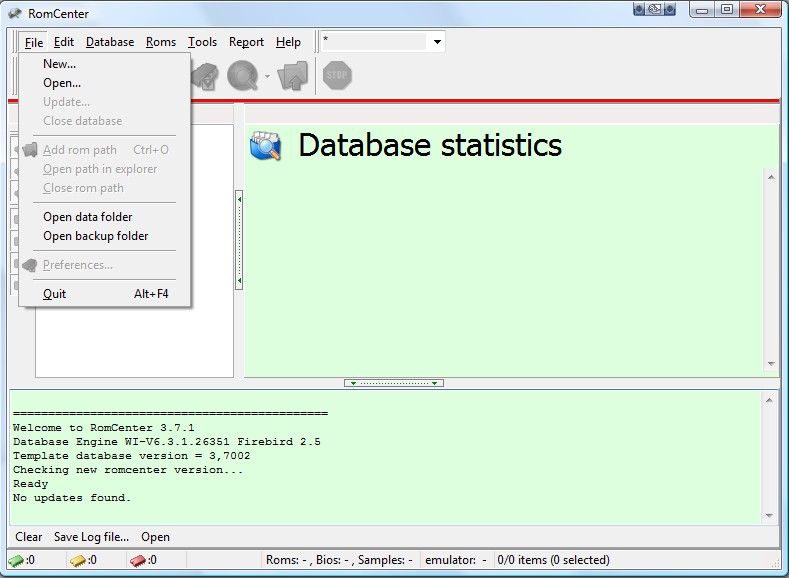Click the magnifier search toolbar icon
Image resolution: width=789 pixels, height=578 pixels.
coord(243,76)
